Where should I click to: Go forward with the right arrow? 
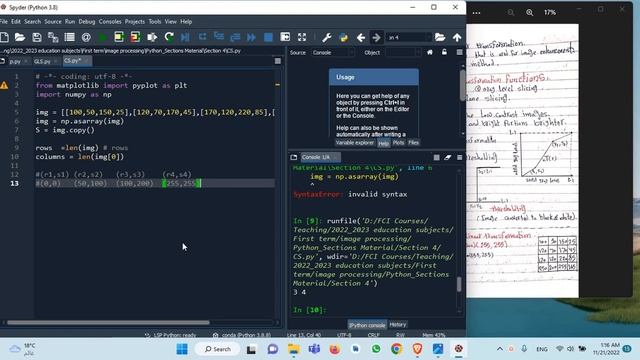coord(376,38)
